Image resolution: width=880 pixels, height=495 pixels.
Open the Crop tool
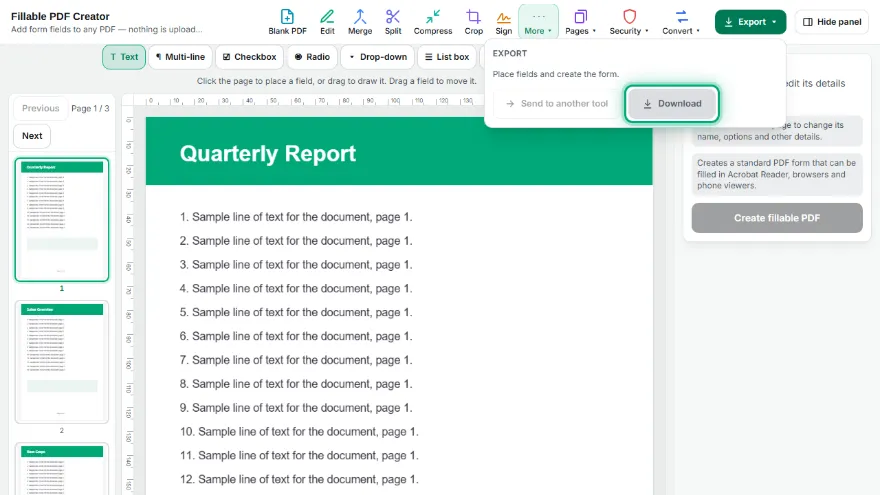[473, 22]
